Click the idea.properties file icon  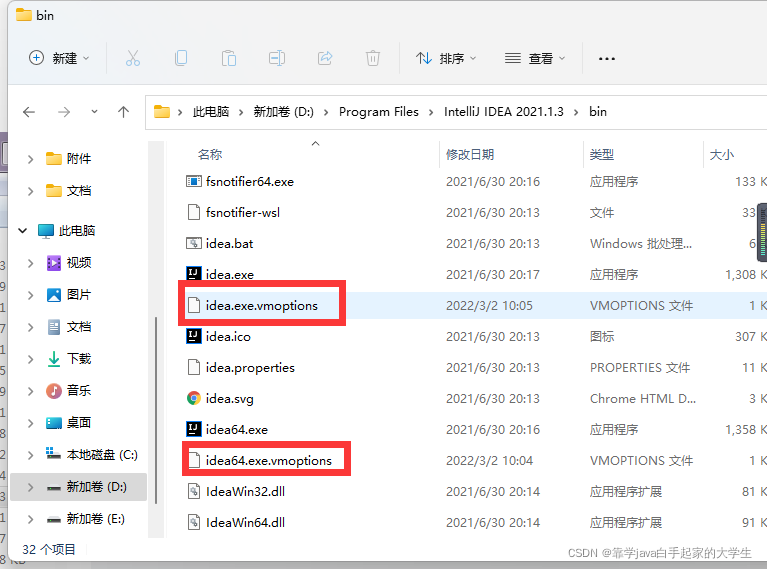194,367
